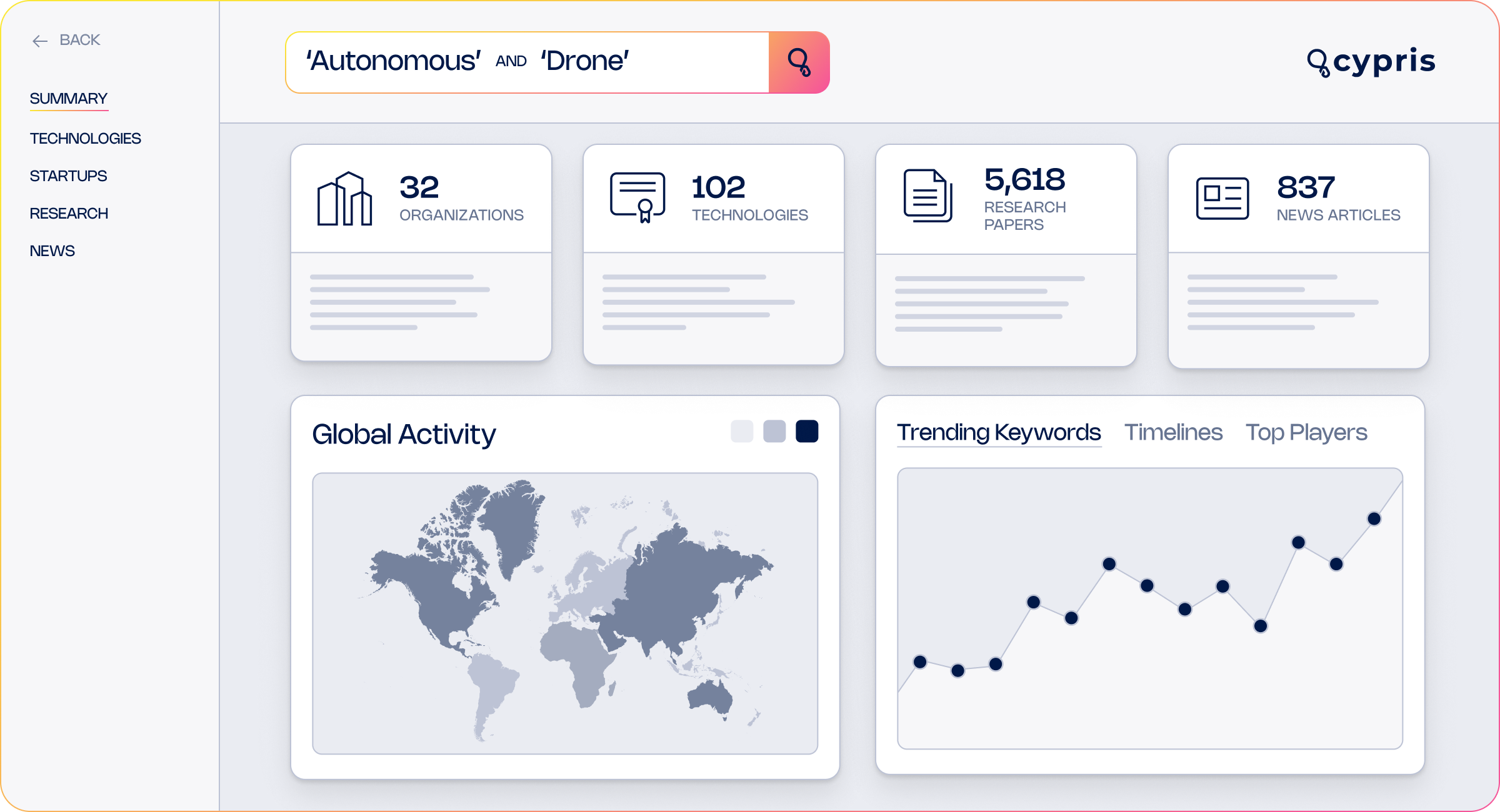Select the Trending Keywords tab

(999, 432)
